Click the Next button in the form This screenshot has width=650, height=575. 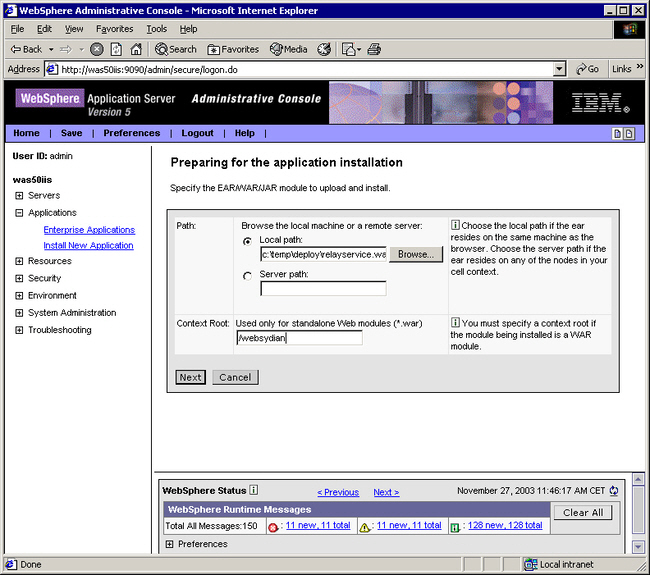[x=190, y=377]
